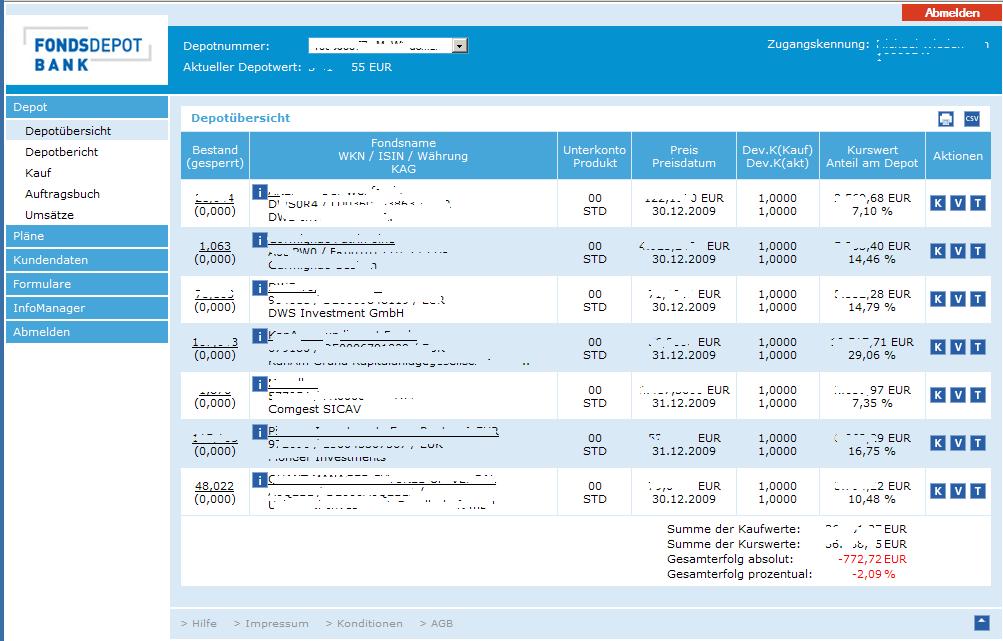1003x641 pixels.
Task: Click T button in the 10,48 % row
Action: point(977,491)
